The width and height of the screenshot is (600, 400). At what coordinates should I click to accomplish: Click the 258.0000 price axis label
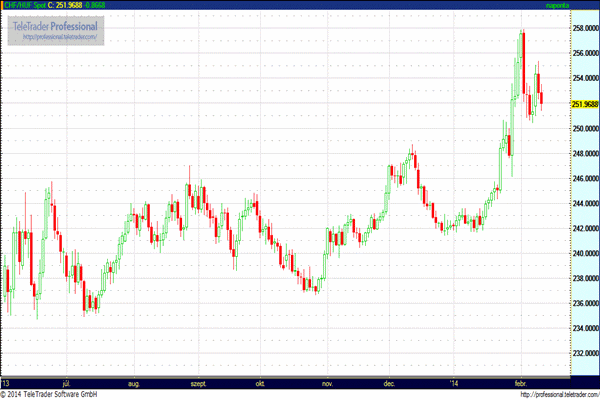pyautogui.click(x=585, y=28)
